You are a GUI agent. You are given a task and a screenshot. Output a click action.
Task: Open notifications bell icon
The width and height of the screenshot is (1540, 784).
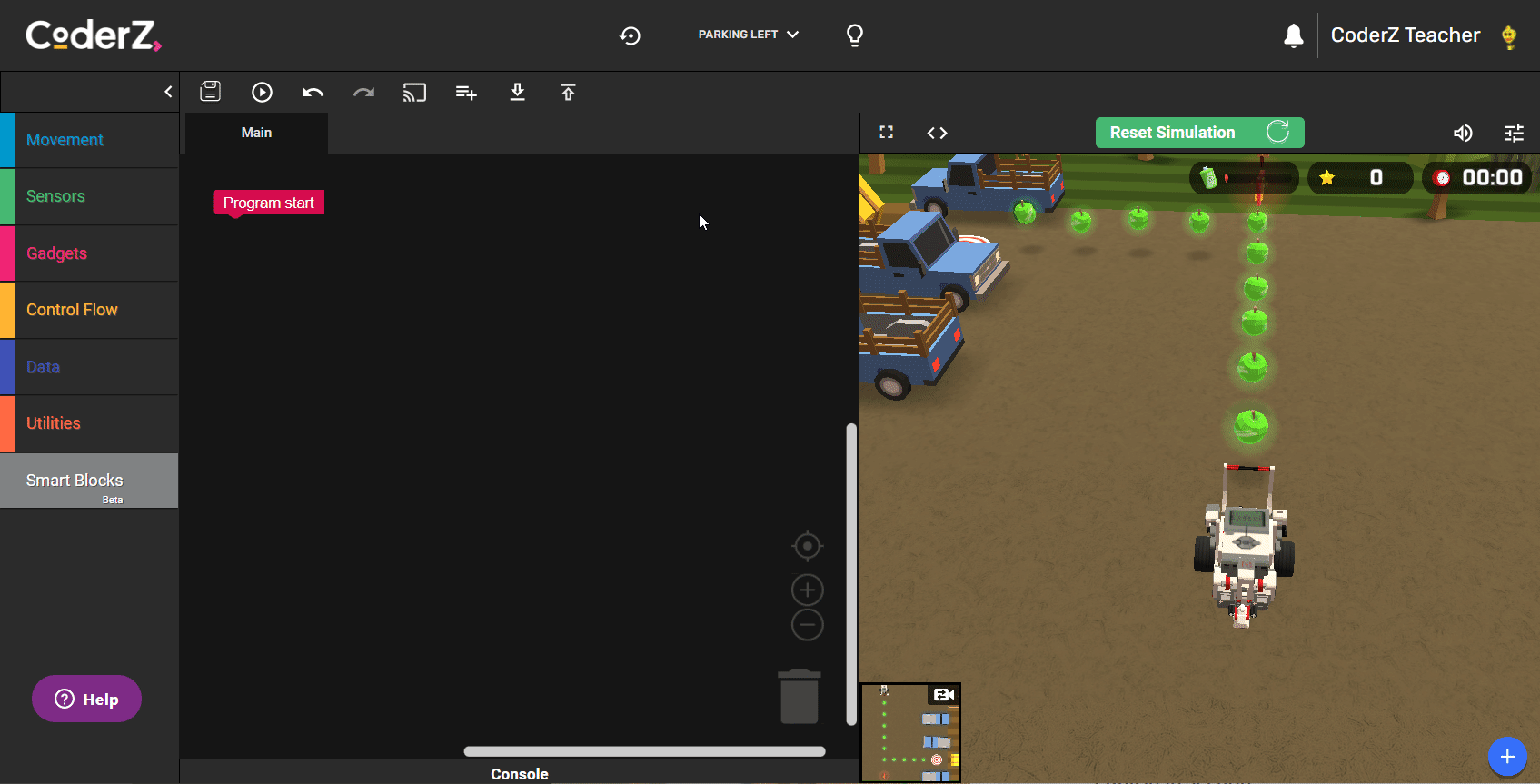click(x=1293, y=35)
